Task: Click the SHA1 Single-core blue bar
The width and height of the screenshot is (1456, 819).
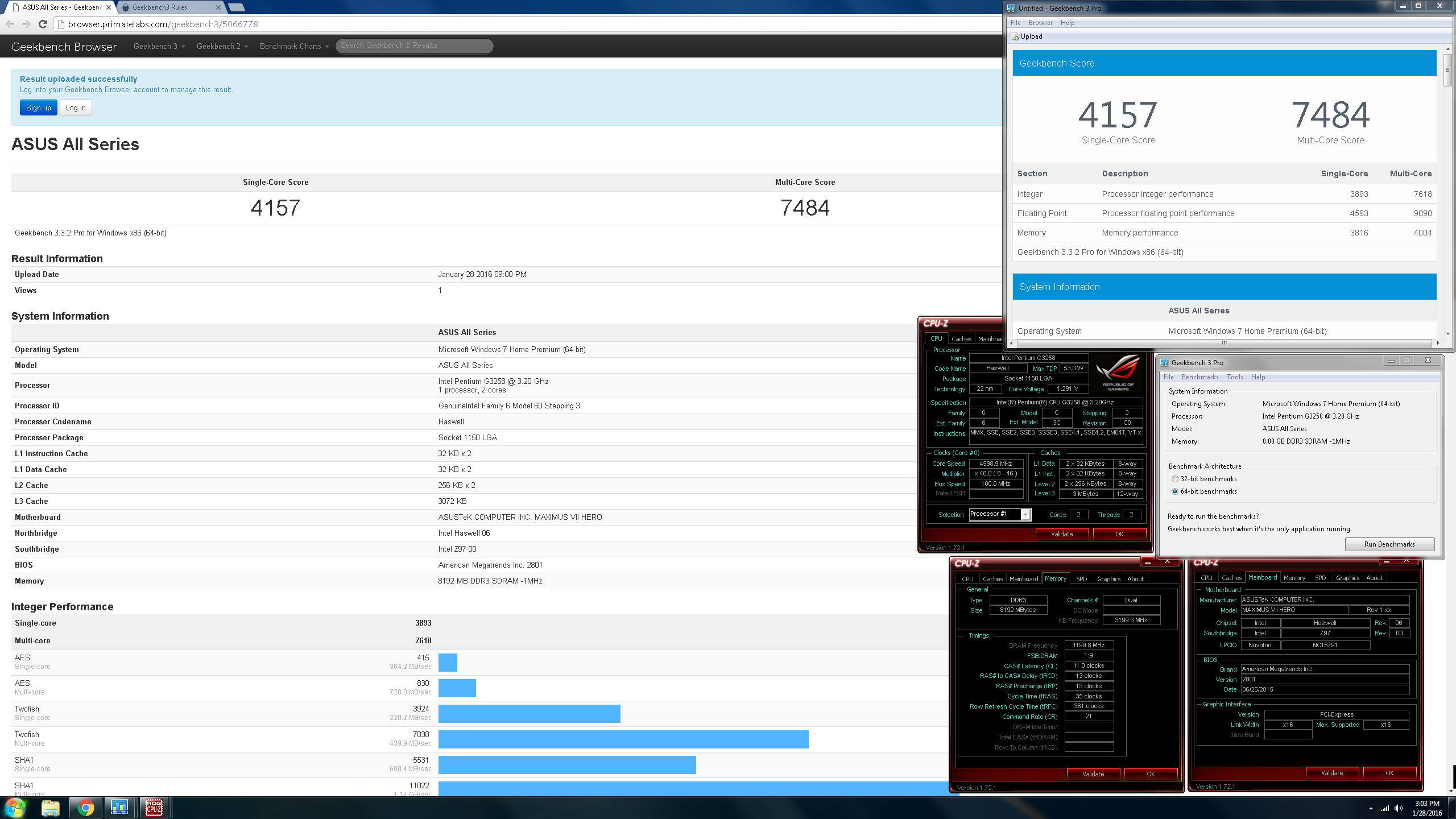Action: point(567,764)
